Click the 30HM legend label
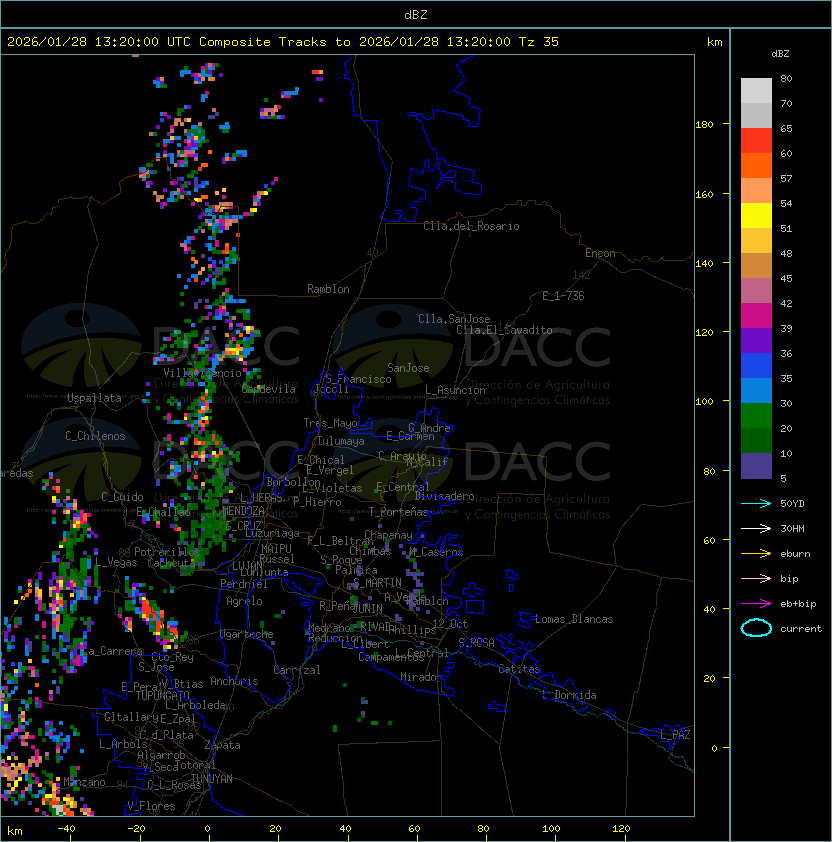This screenshot has width=832, height=842. [792, 528]
